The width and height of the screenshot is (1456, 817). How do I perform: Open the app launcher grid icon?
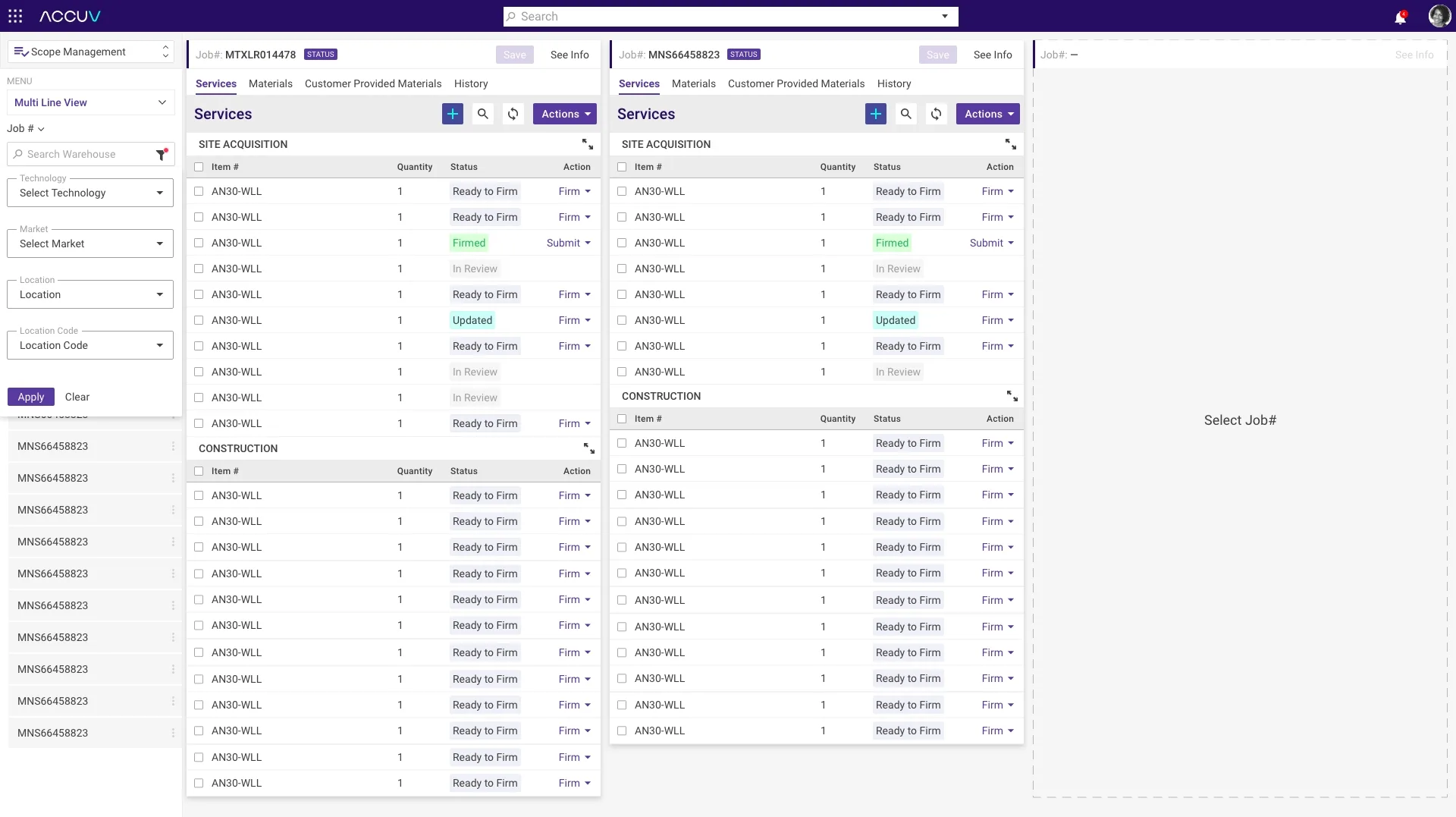[15, 16]
